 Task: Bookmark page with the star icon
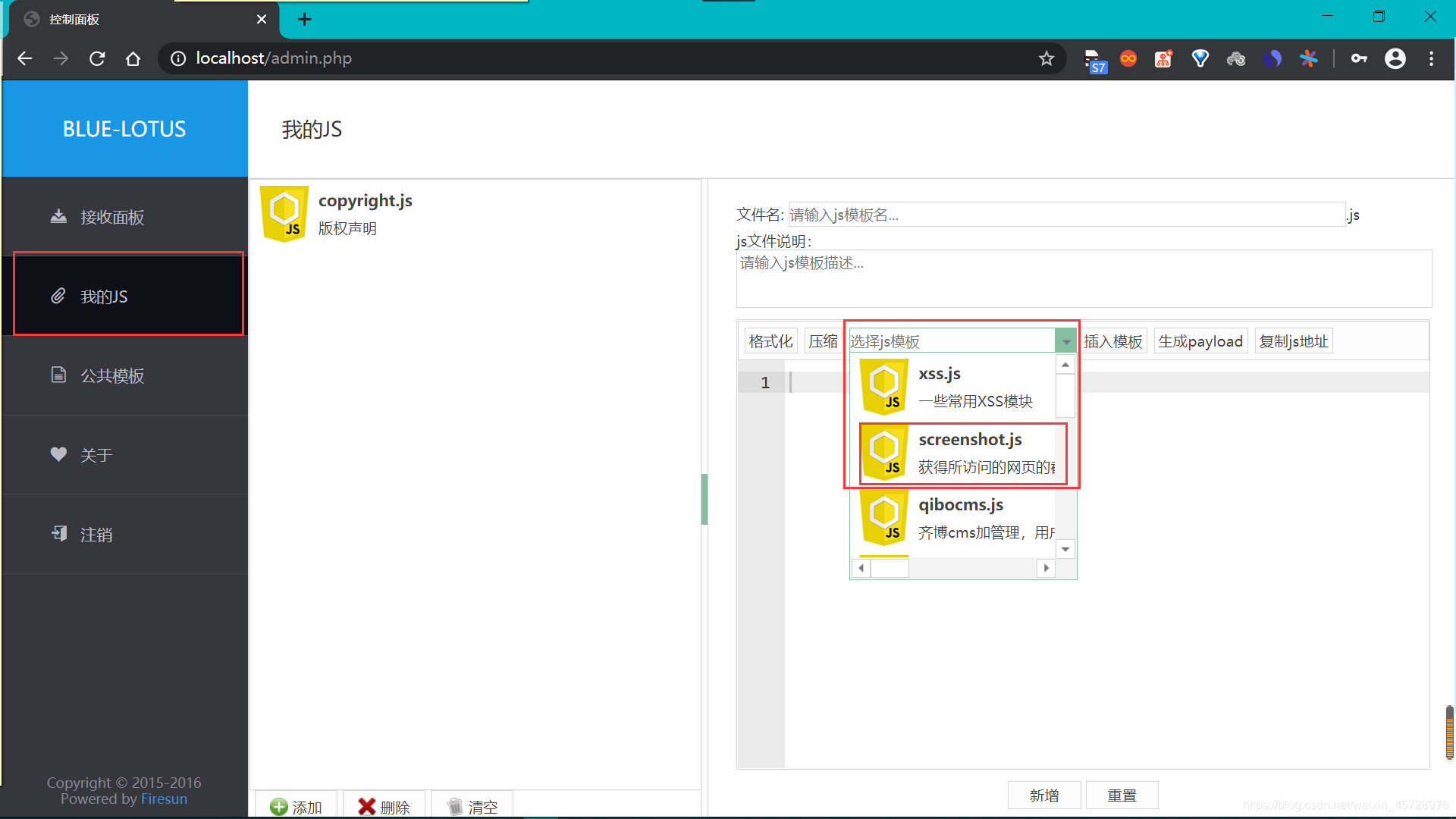[1046, 58]
